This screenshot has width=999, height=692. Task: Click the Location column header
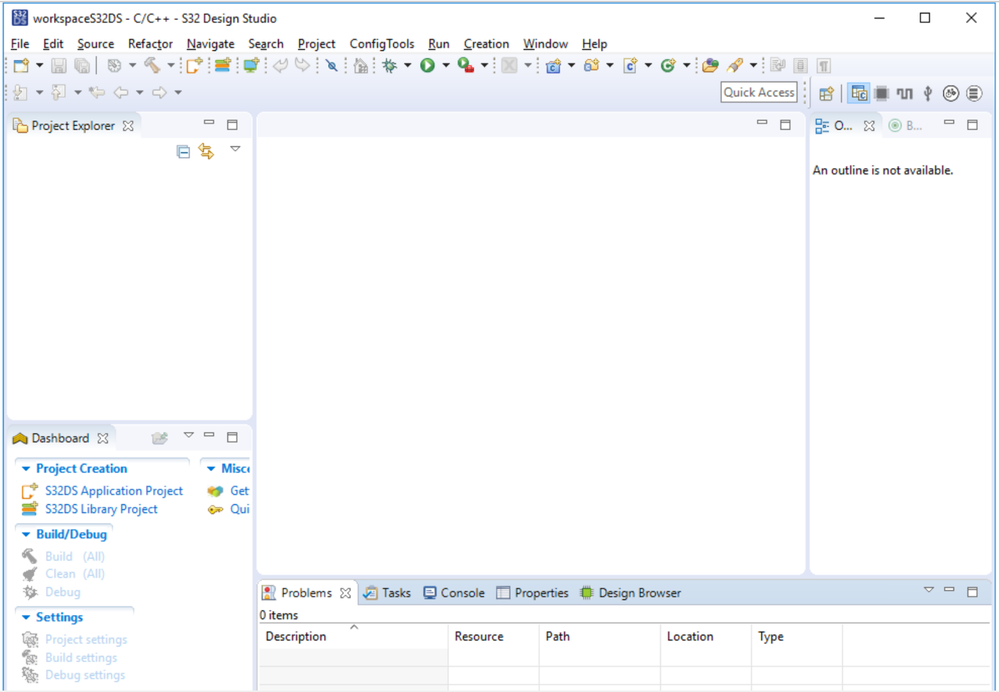click(706, 636)
